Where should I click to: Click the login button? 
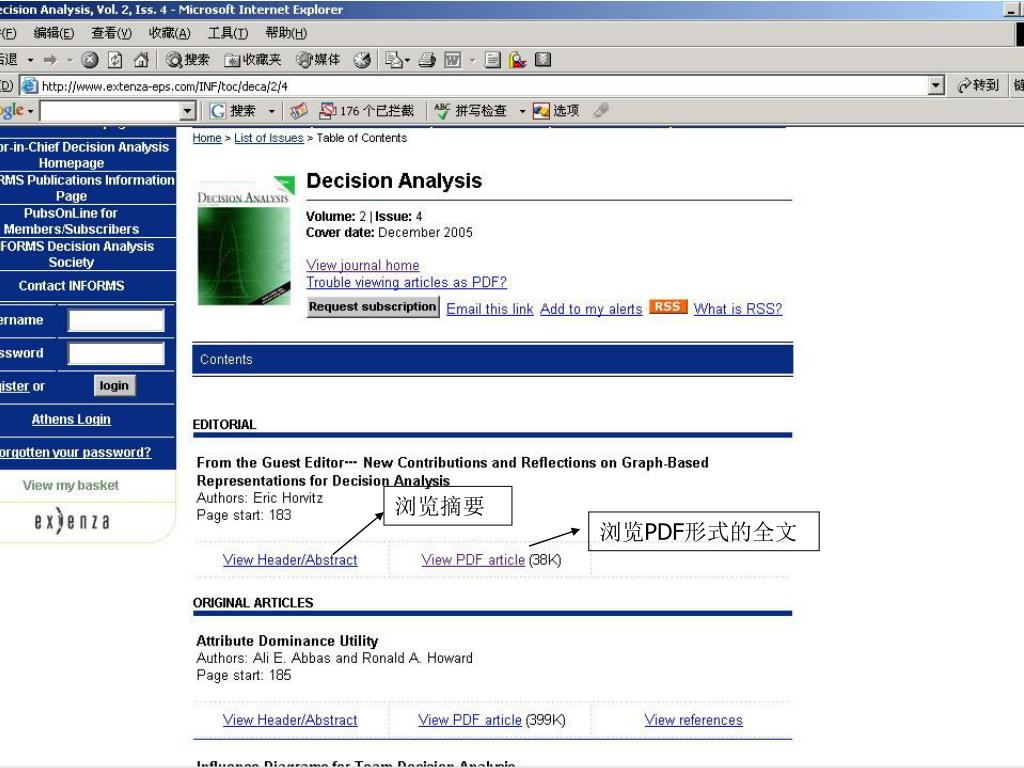[x=114, y=386]
